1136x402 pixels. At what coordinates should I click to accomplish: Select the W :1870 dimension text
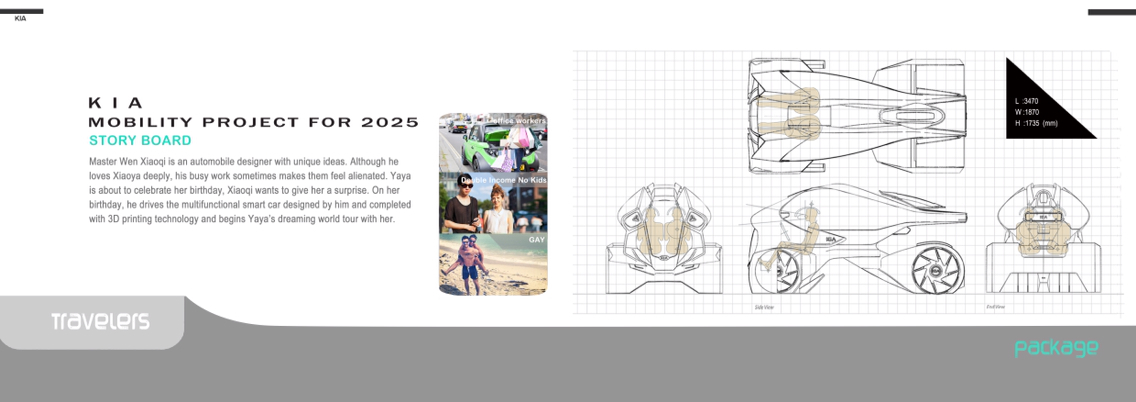coord(1027,112)
